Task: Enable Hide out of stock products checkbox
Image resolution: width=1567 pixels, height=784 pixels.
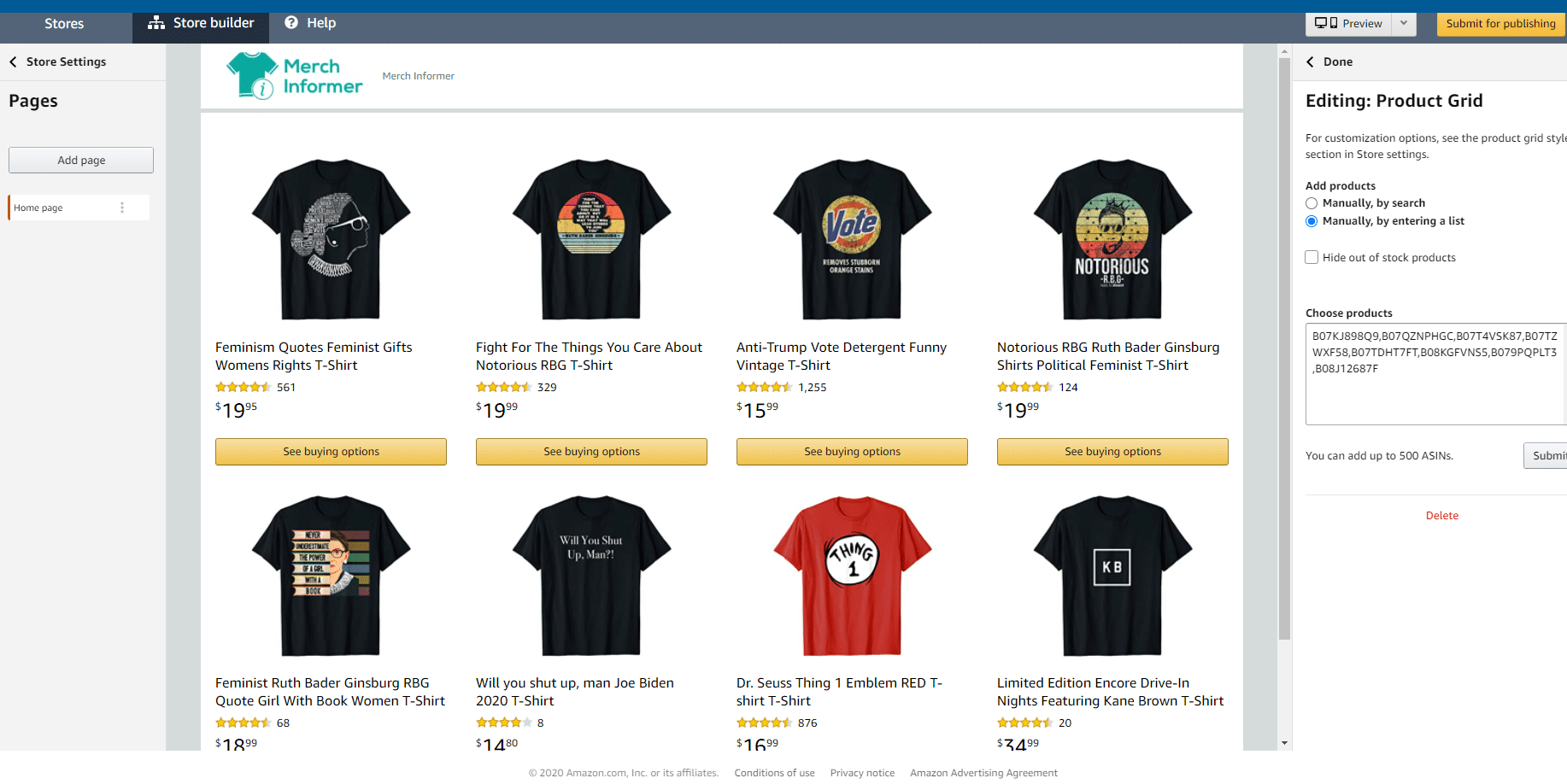Action: pos(1312,257)
